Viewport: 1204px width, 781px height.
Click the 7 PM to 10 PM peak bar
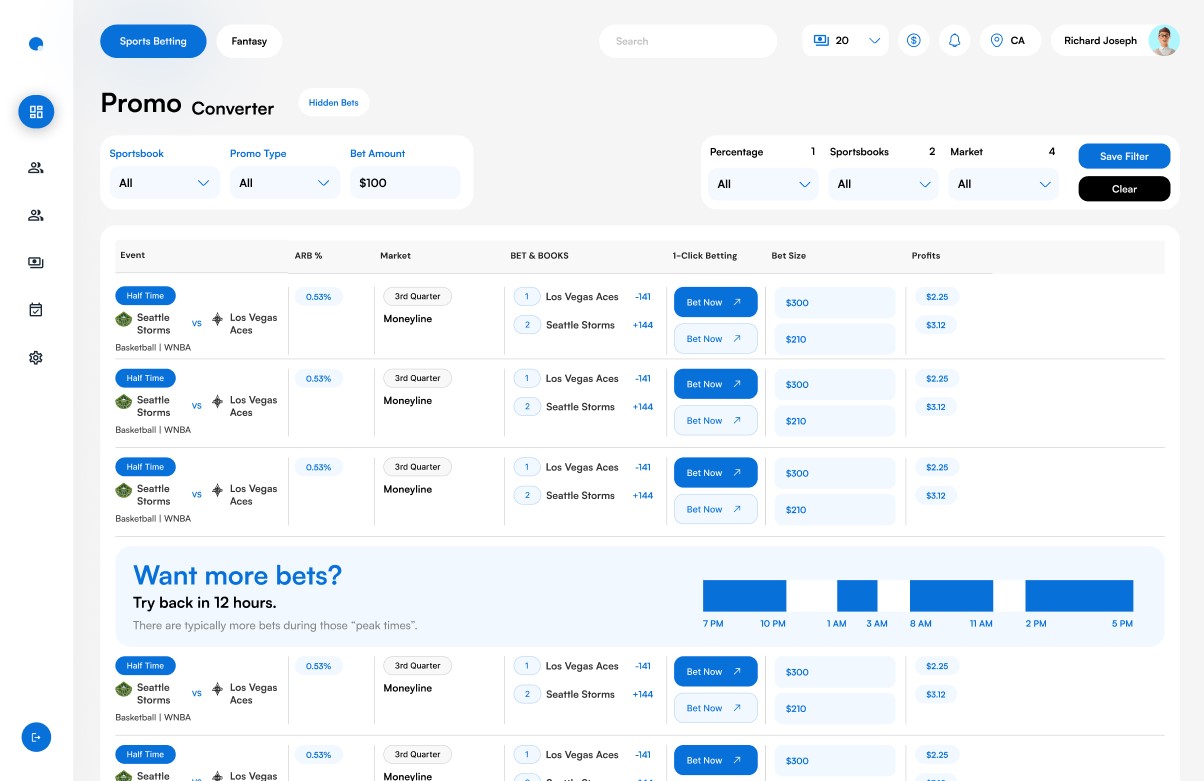tap(744, 596)
